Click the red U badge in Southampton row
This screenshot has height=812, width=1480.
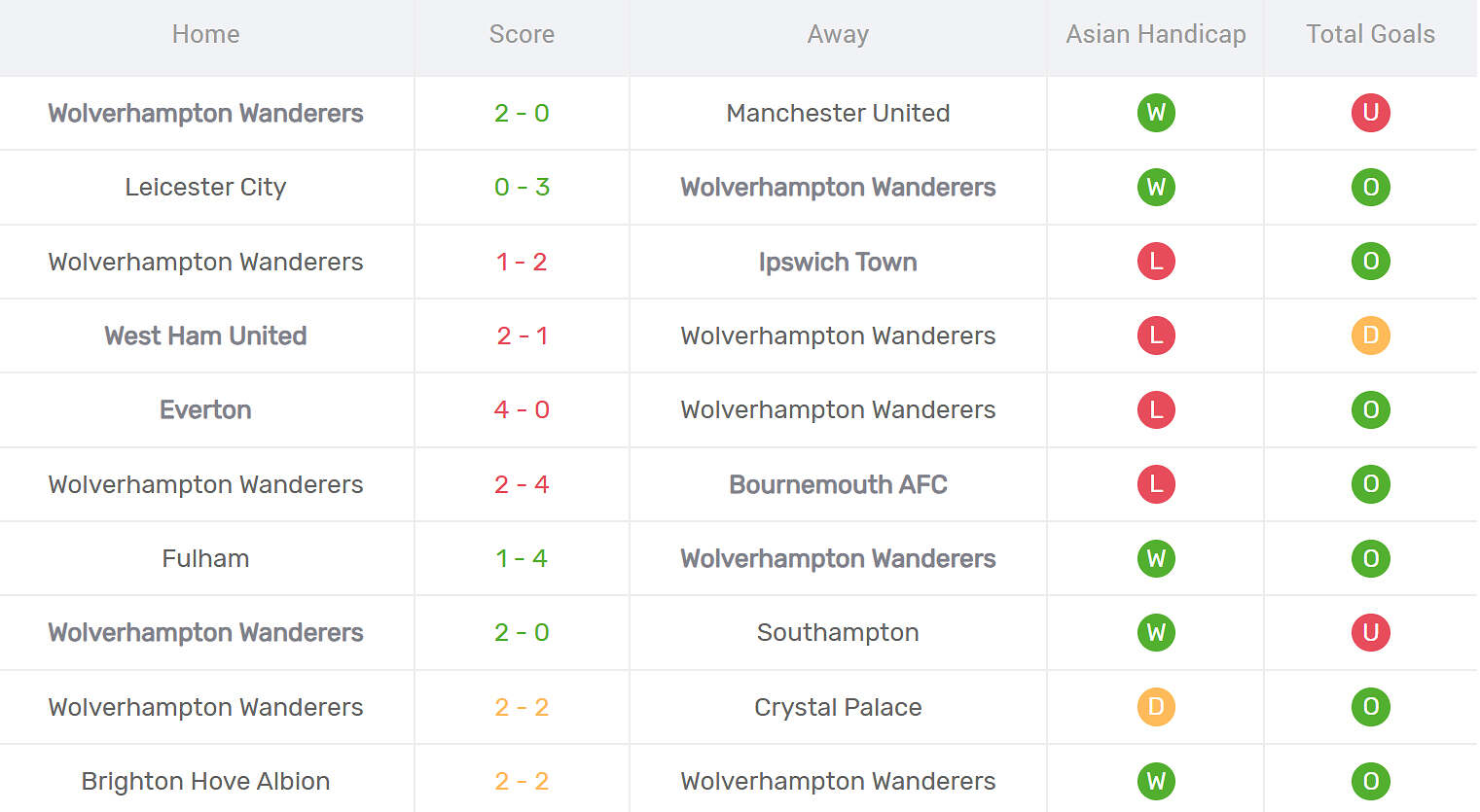1370,632
